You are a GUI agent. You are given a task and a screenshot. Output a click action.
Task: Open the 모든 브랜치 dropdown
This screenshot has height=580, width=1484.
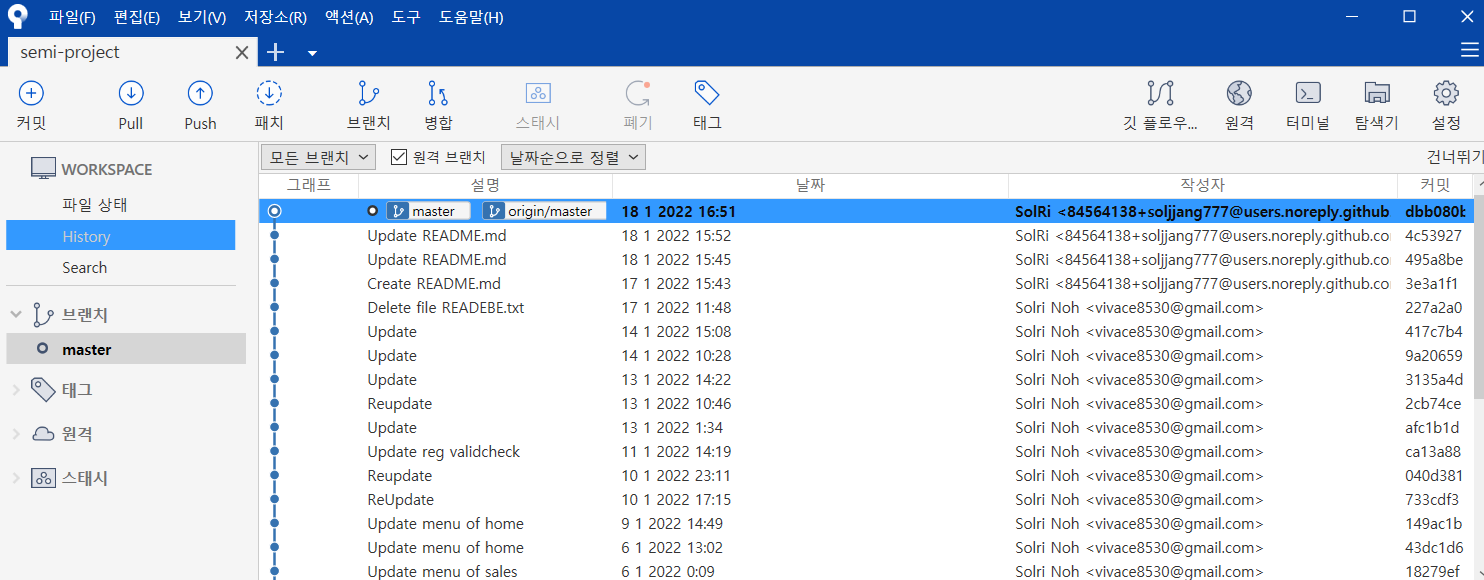tap(318, 157)
